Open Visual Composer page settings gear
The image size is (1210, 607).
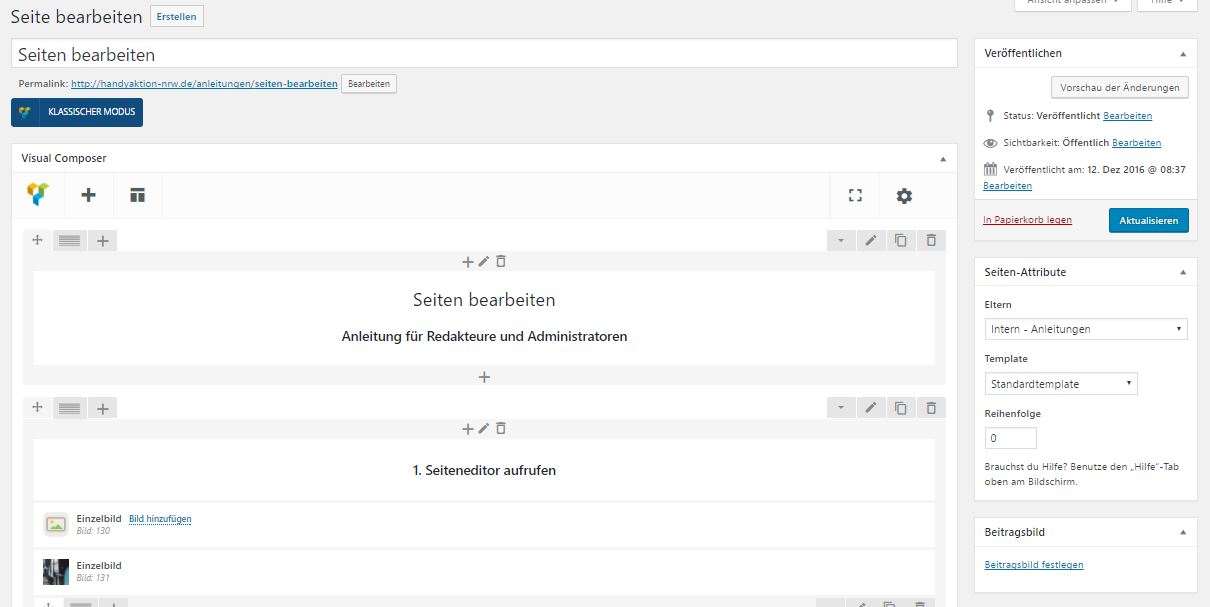pos(904,196)
